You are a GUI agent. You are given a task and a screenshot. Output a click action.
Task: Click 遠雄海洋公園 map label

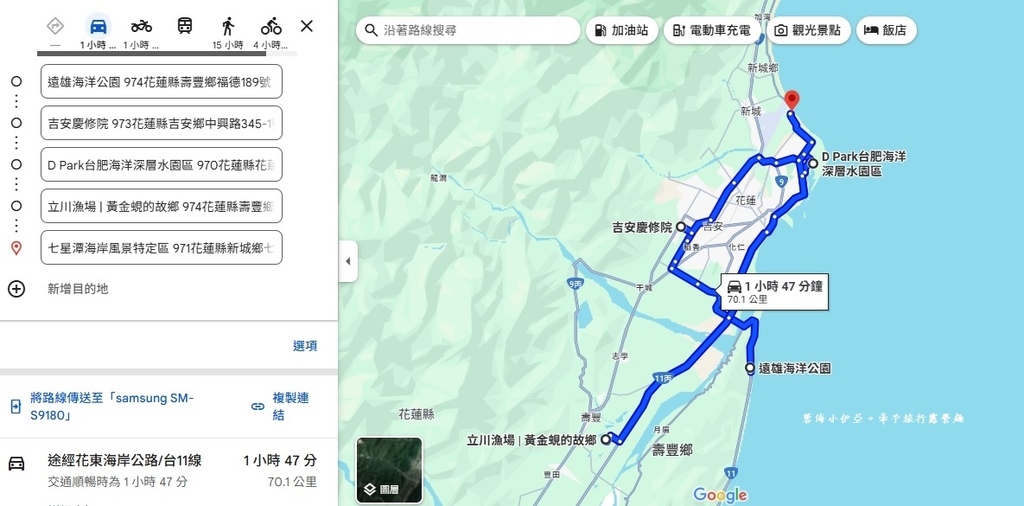(795, 369)
